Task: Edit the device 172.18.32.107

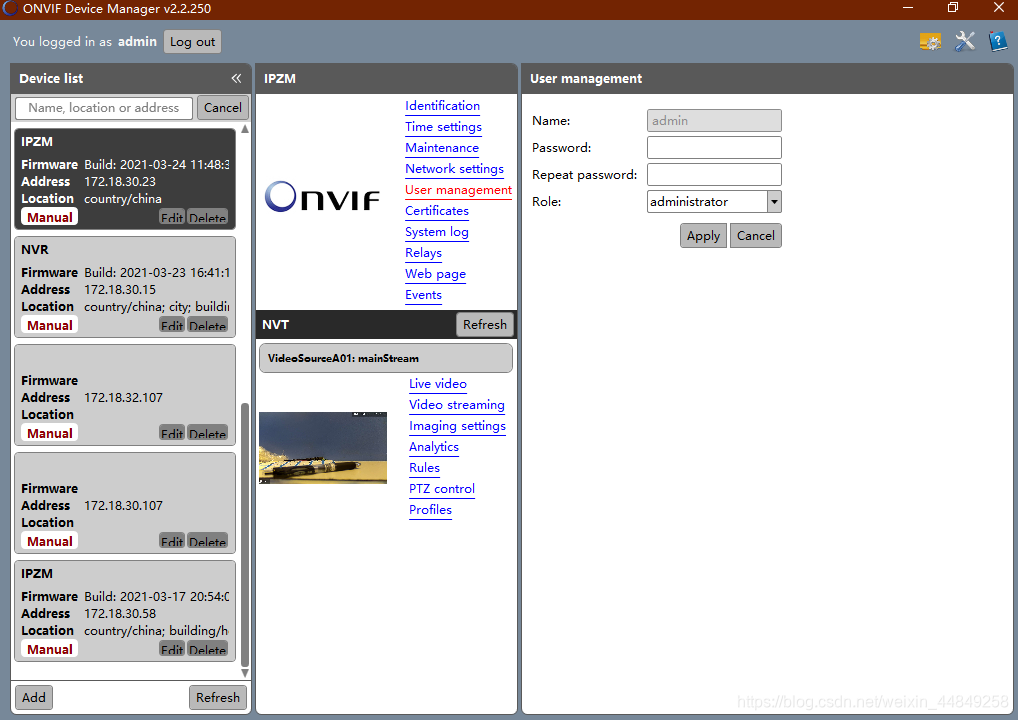Action: point(172,433)
